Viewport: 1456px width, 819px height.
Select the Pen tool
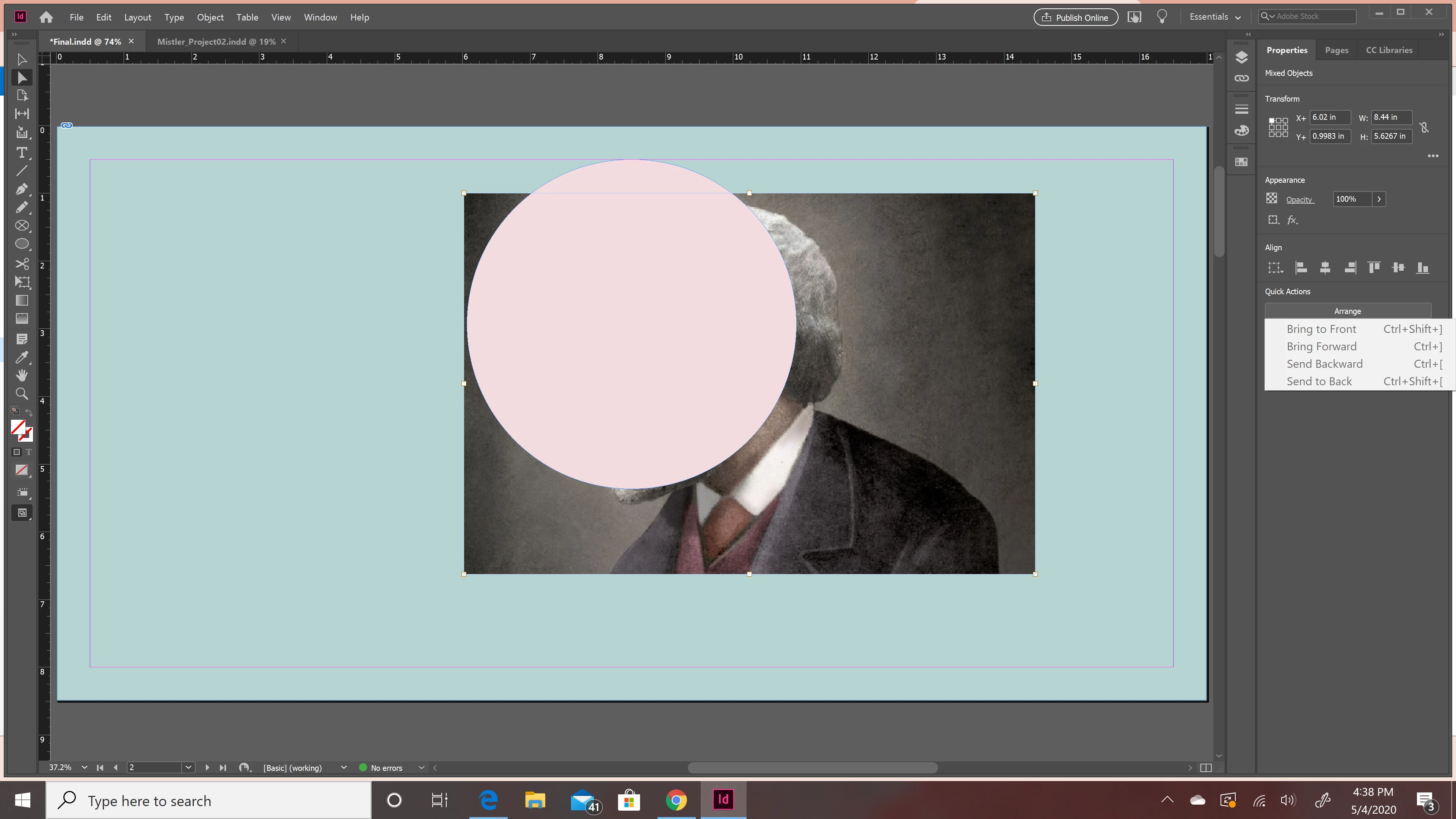pos(22,189)
